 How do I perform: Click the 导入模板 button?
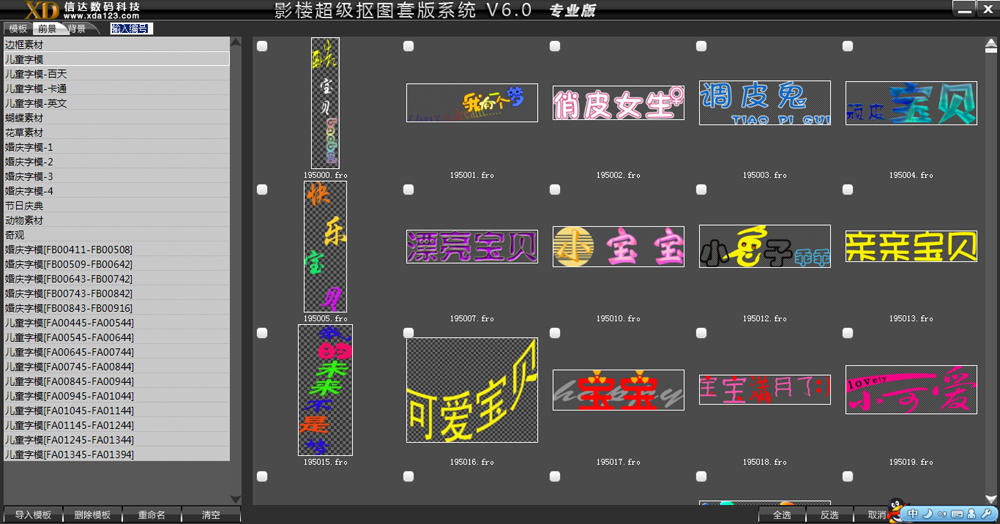click(x=33, y=514)
